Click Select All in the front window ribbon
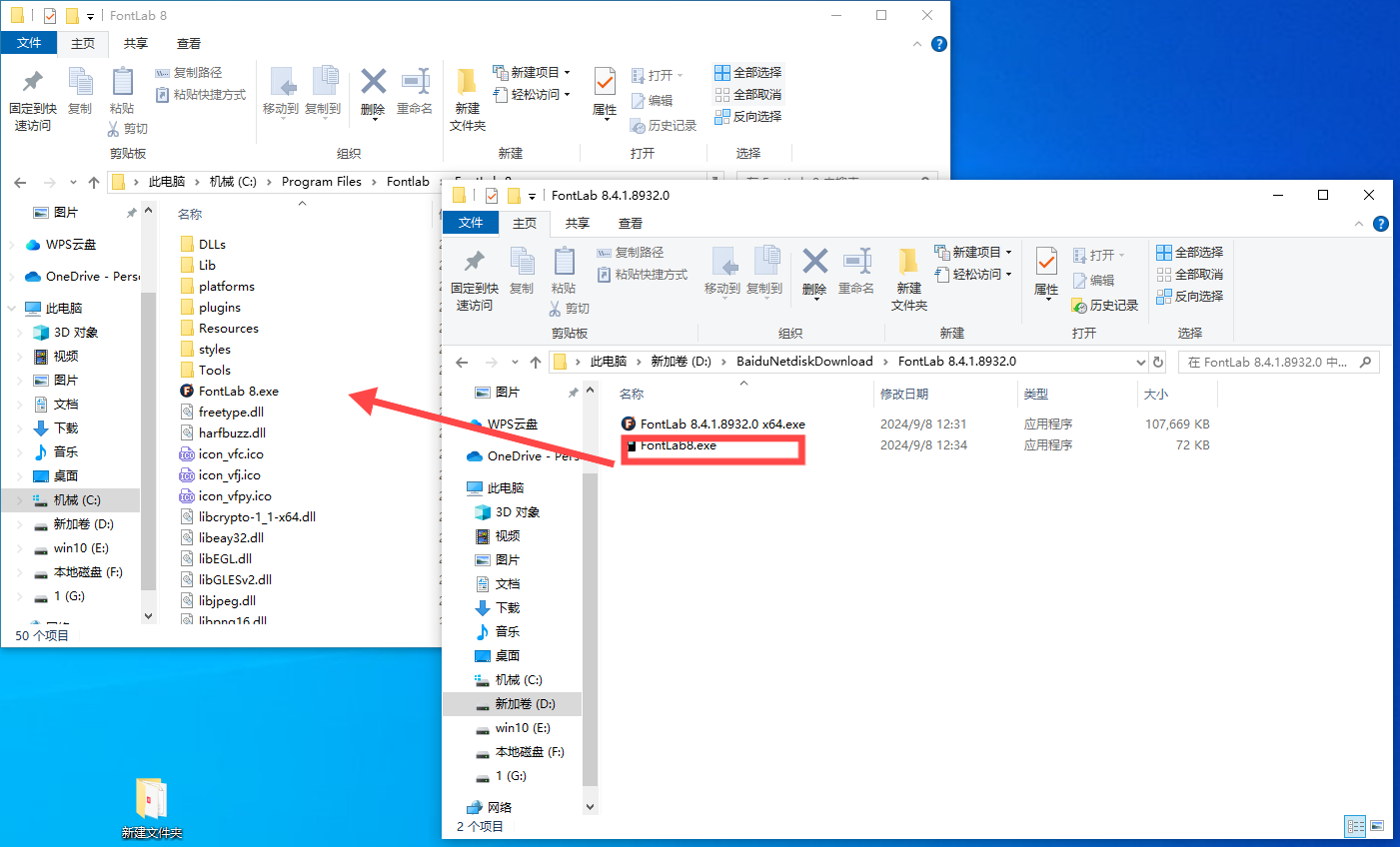Screen dimensions: 1400x847 pos(1190,253)
